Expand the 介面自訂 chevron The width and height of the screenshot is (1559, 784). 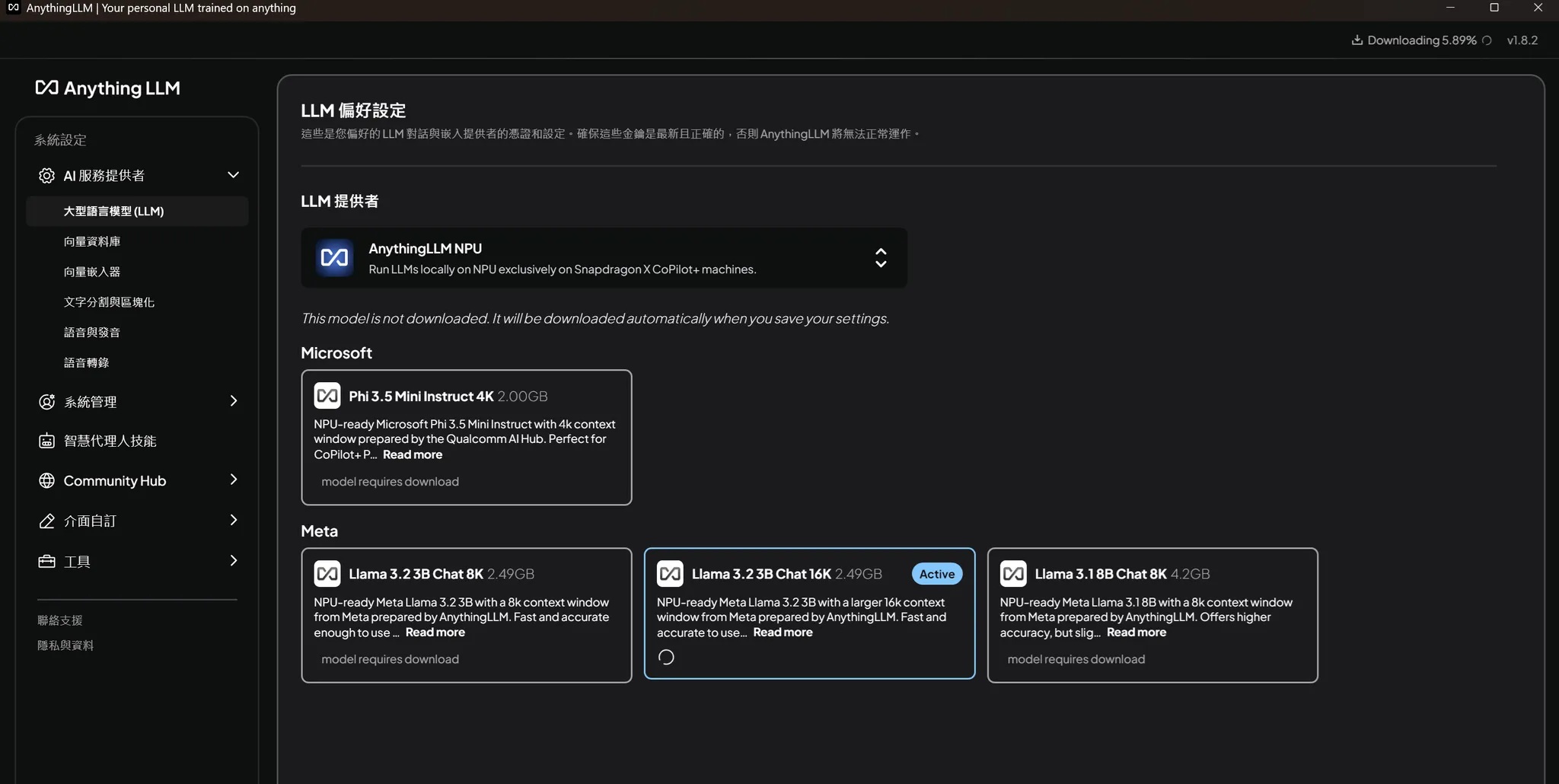(x=233, y=520)
